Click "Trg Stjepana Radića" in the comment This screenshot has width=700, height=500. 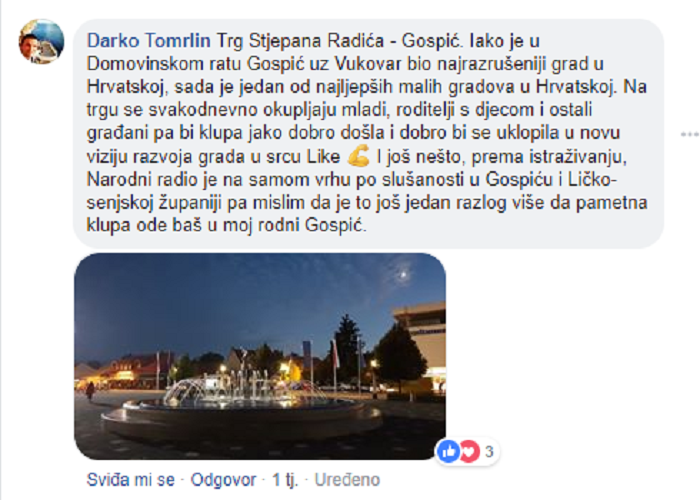[x=300, y=41]
